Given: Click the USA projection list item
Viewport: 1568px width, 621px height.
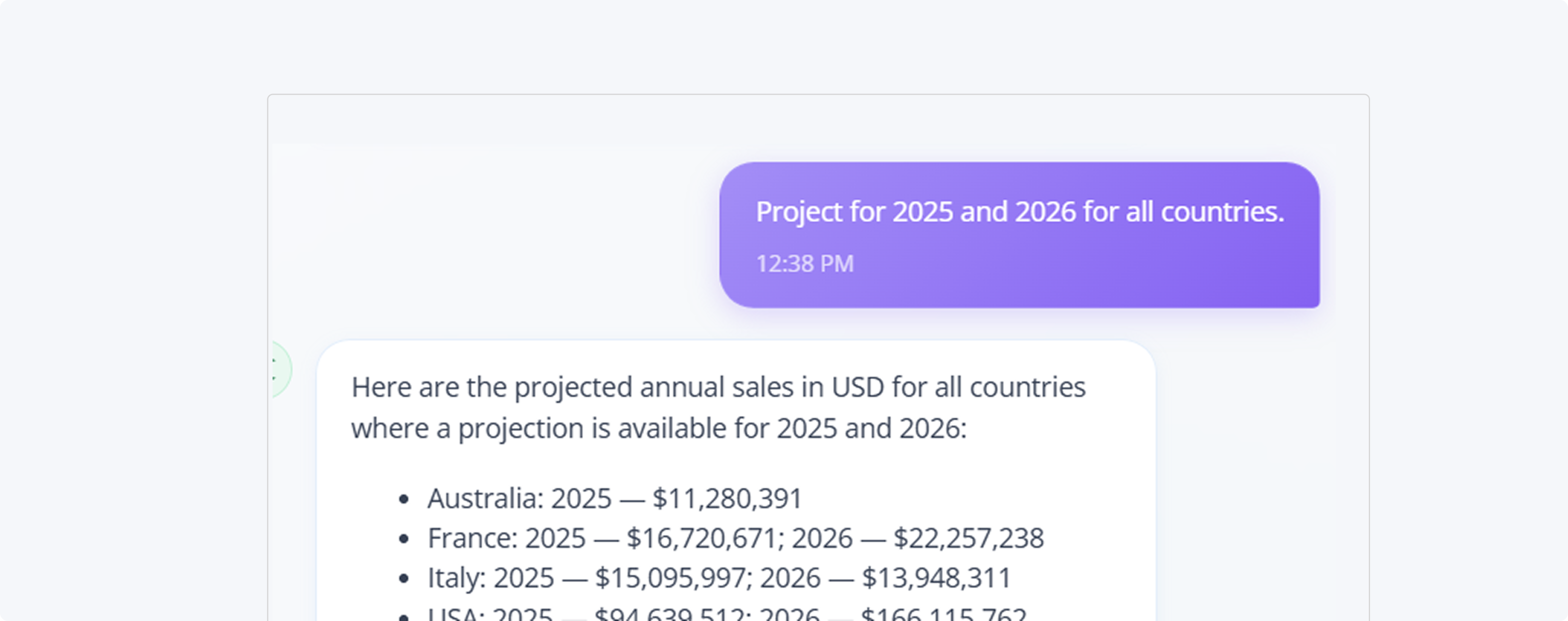Looking at the screenshot, I should tap(726, 614).
